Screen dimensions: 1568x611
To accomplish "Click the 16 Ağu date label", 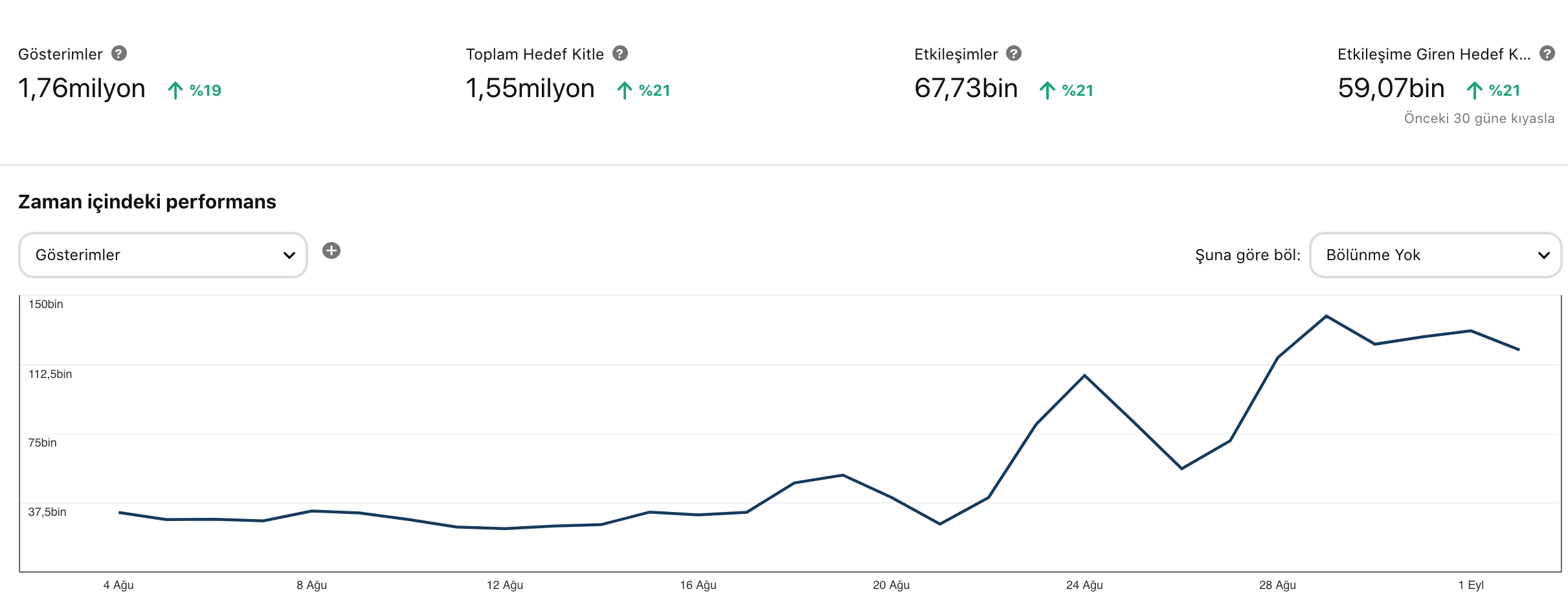I will (698, 585).
